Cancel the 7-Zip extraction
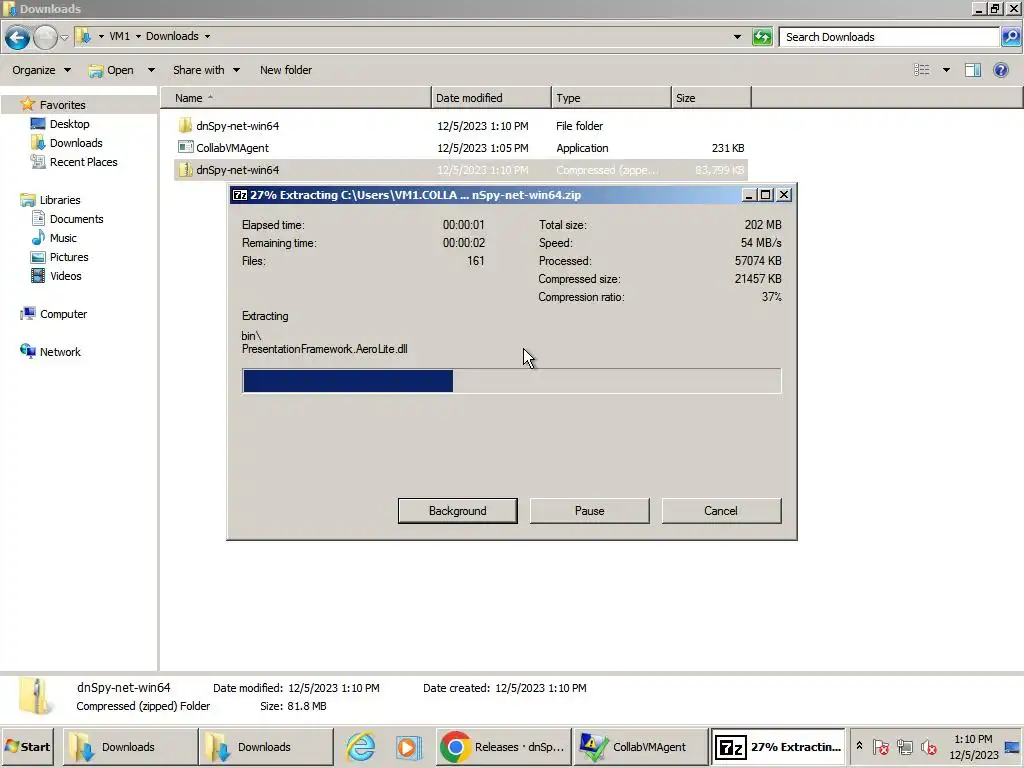This screenshot has height=768, width=1024. (x=721, y=511)
